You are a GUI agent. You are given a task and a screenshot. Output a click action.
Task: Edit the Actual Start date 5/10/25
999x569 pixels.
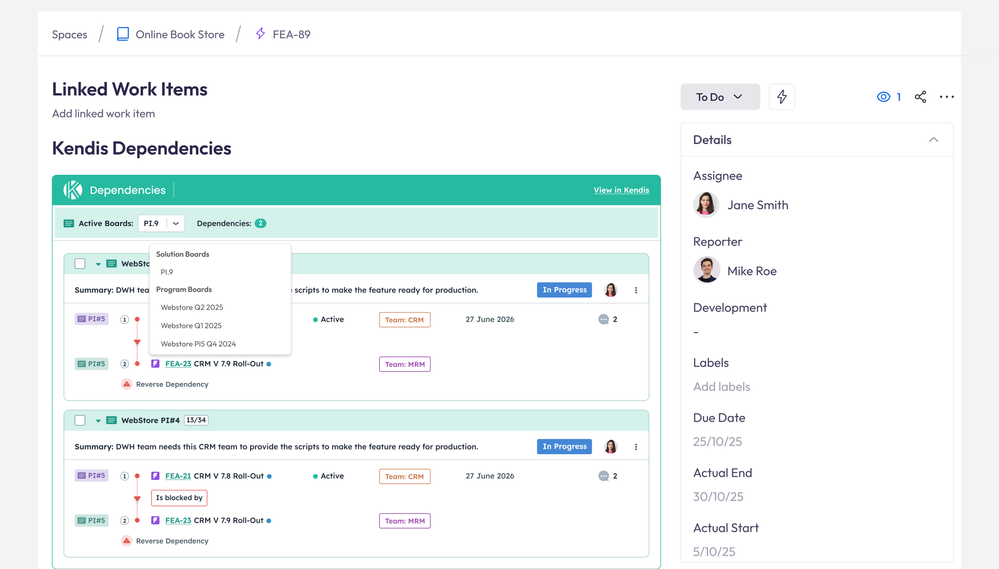(714, 552)
